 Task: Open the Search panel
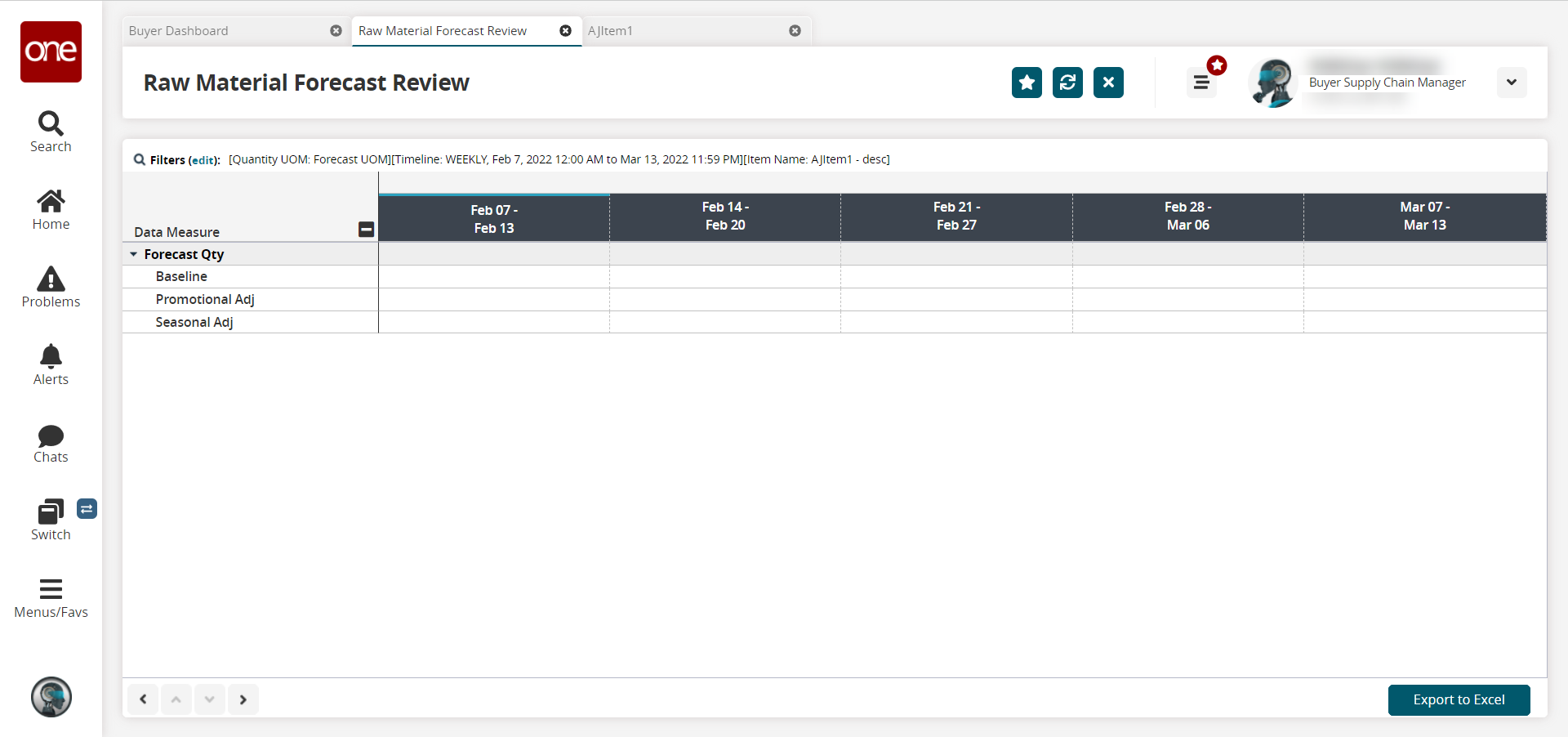tap(51, 132)
